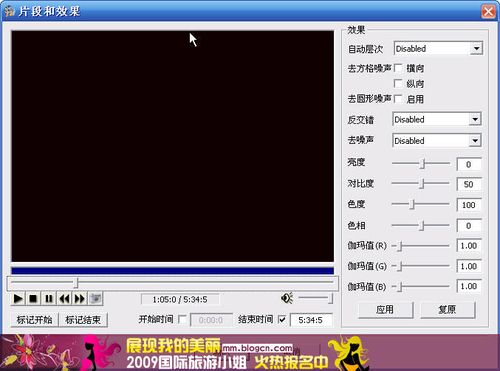Click the 去方格噪声 label
The width and height of the screenshot is (500, 371).
point(369,68)
